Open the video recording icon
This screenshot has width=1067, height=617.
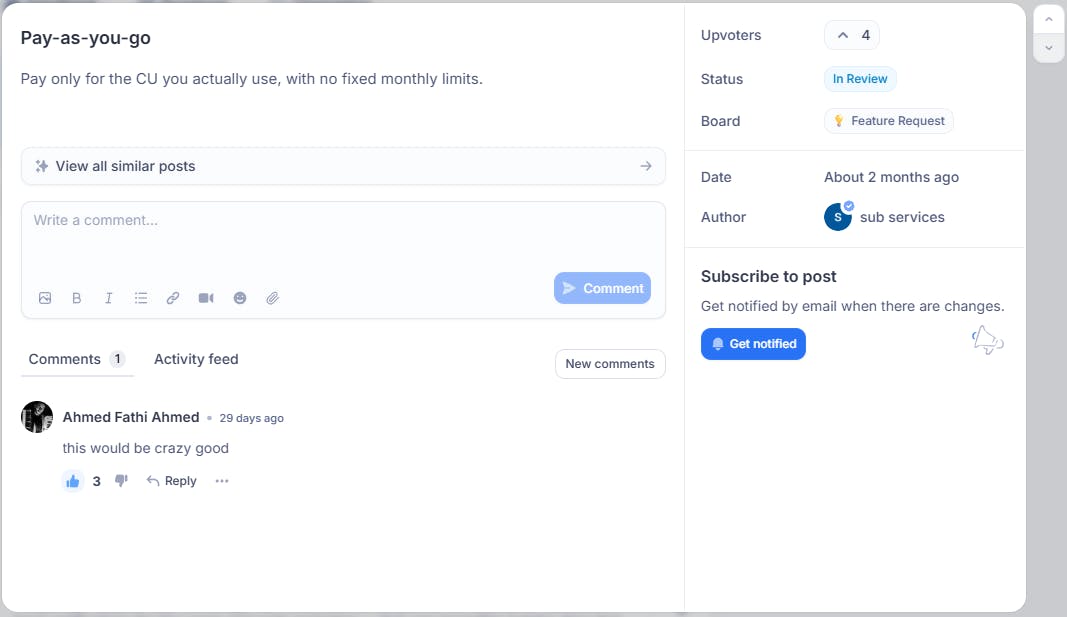click(206, 297)
